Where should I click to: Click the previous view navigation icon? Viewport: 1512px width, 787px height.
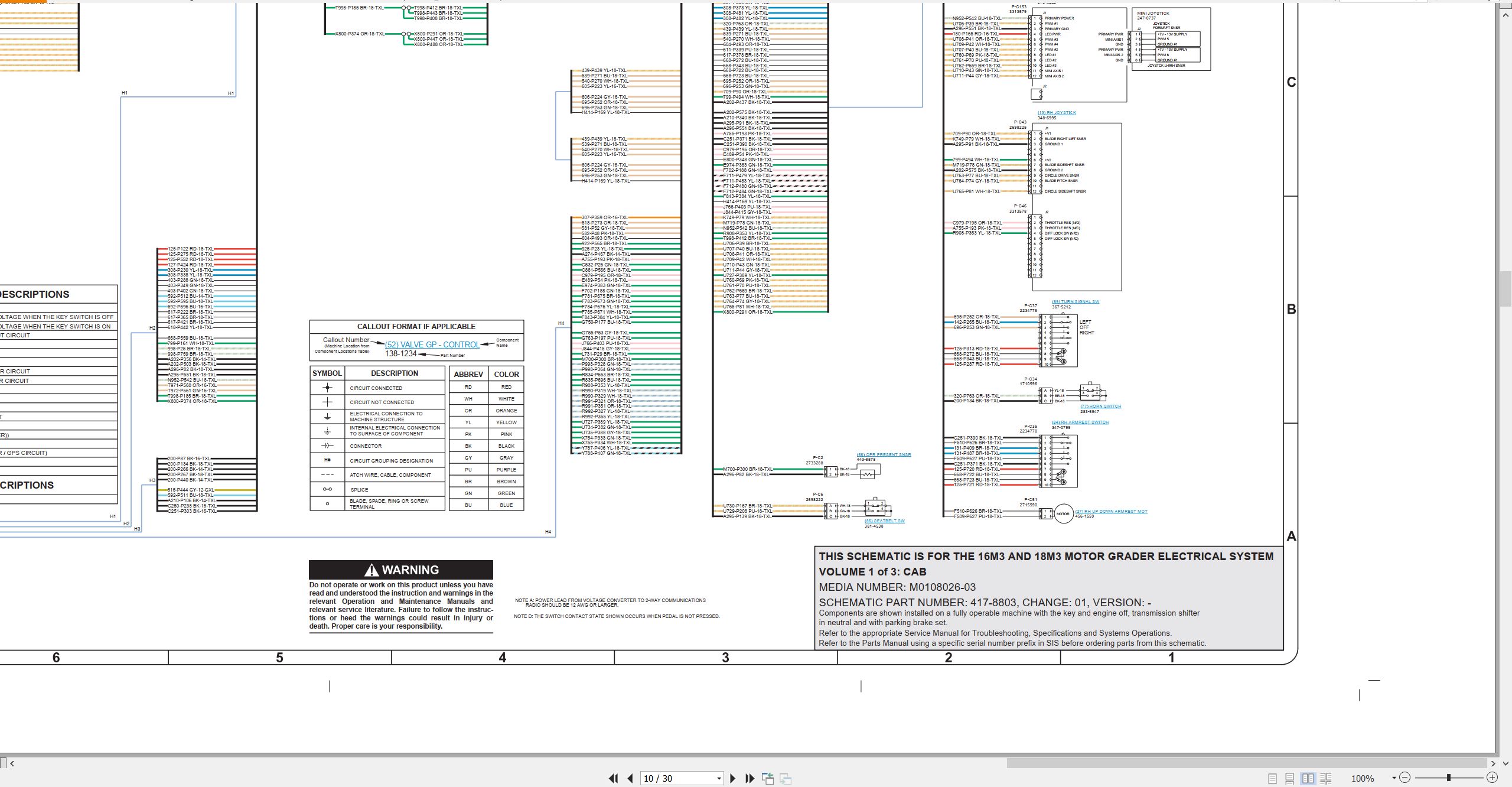(768, 778)
